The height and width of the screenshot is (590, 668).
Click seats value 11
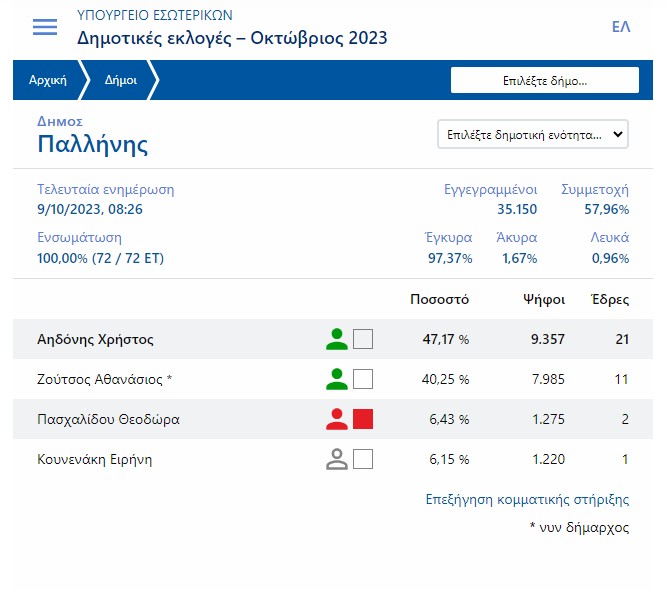tap(622, 379)
